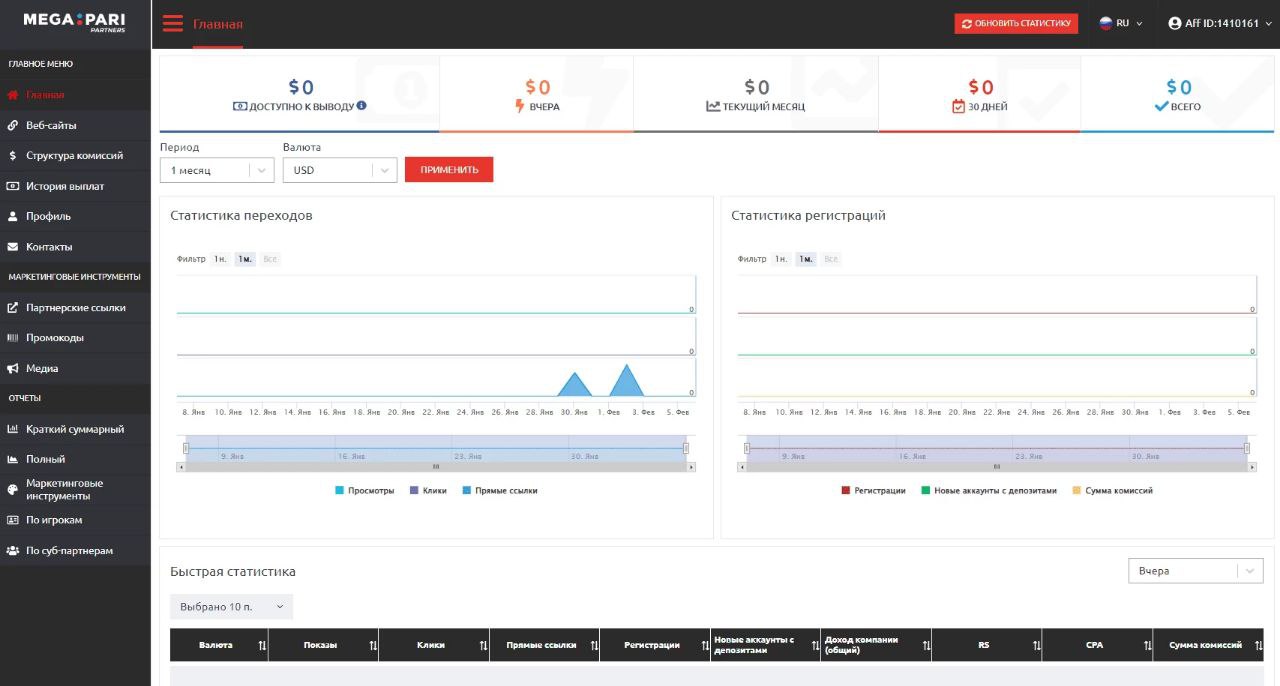The width and height of the screenshot is (1280, 686).
Task: Open the Период dropdown
Action: pos(217,170)
